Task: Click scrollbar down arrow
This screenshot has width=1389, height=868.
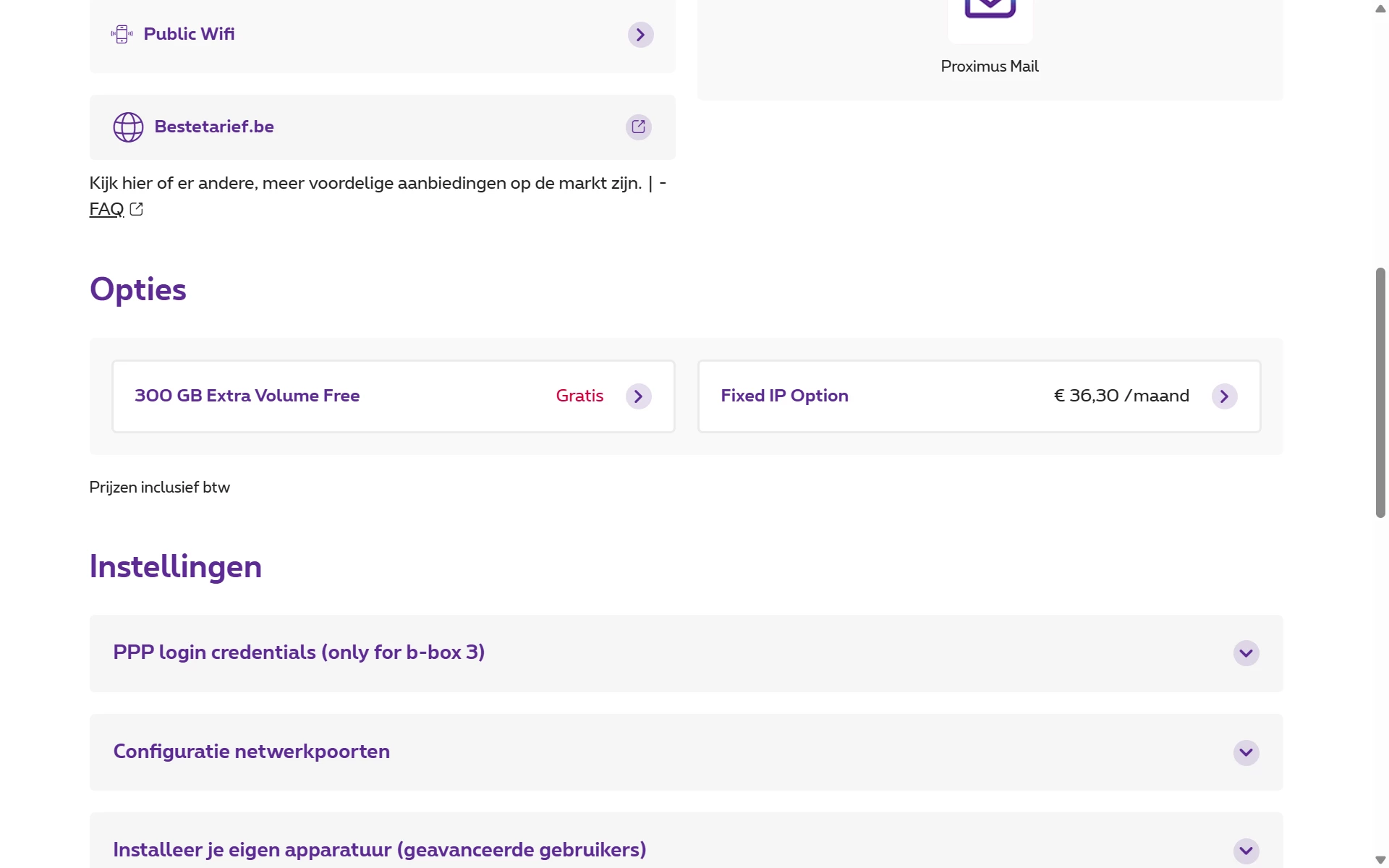Action: coord(1380,860)
